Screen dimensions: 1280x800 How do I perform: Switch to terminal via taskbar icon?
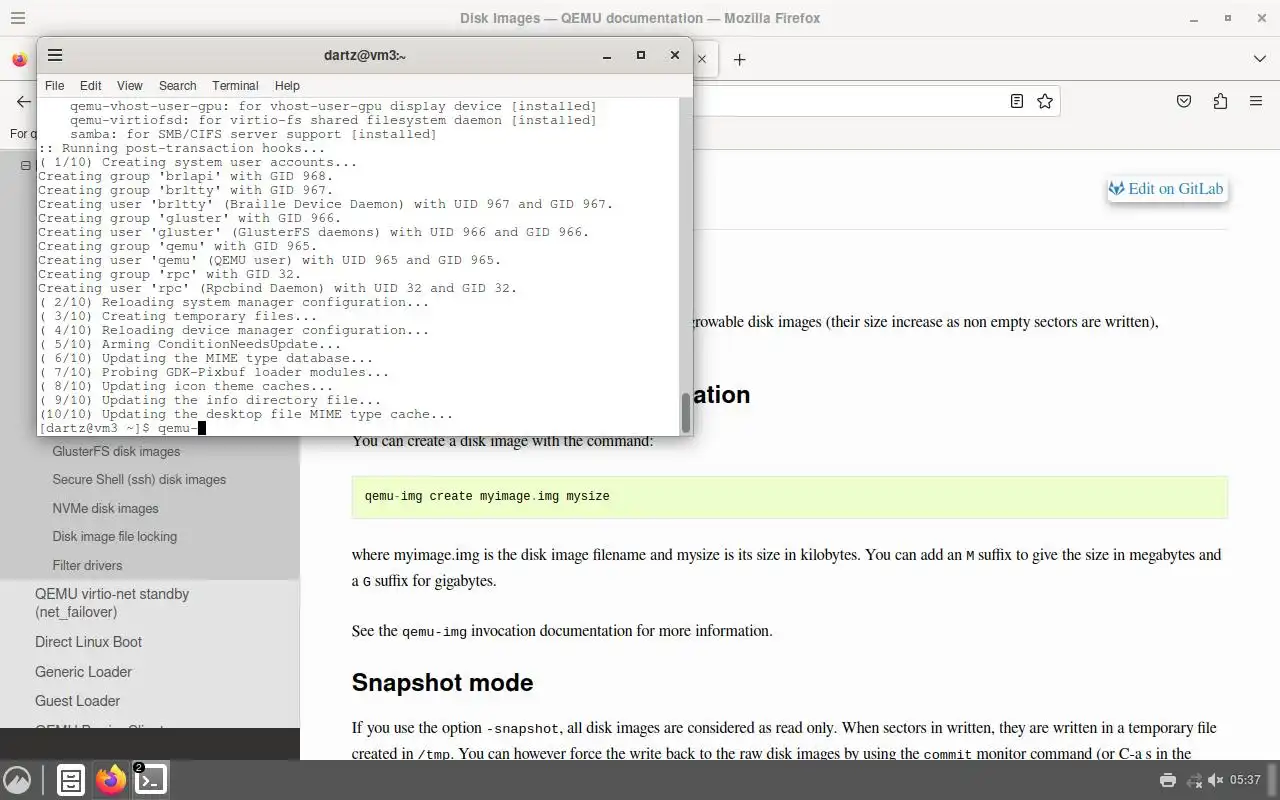(150, 780)
